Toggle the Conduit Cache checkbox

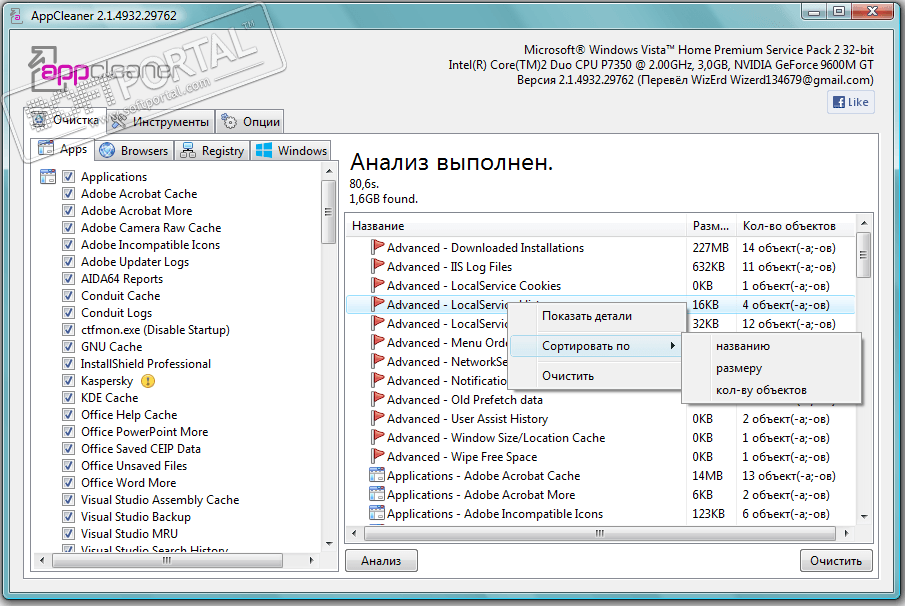(68, 295)
